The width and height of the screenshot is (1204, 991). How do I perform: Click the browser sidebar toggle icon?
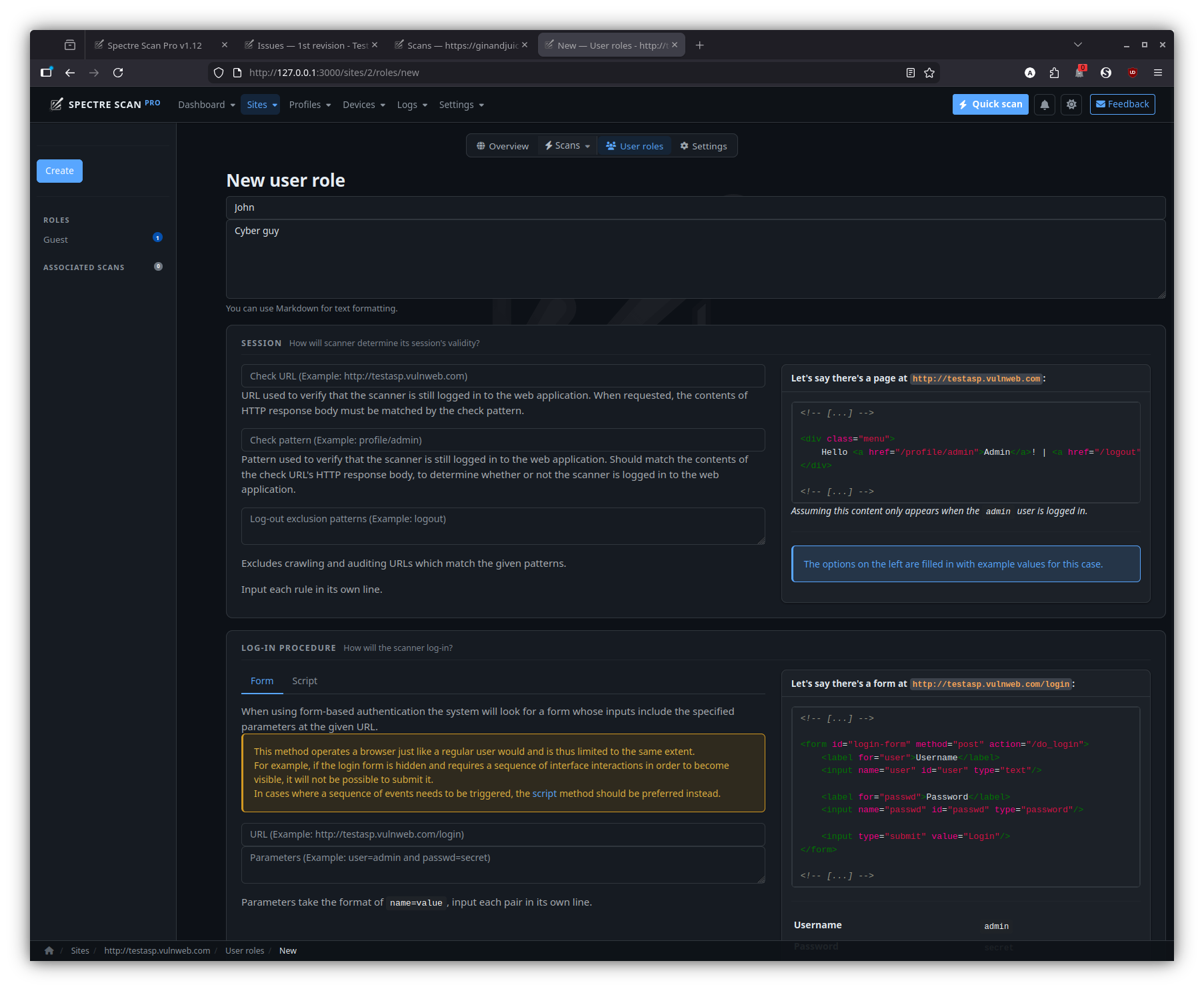(46, 73)
